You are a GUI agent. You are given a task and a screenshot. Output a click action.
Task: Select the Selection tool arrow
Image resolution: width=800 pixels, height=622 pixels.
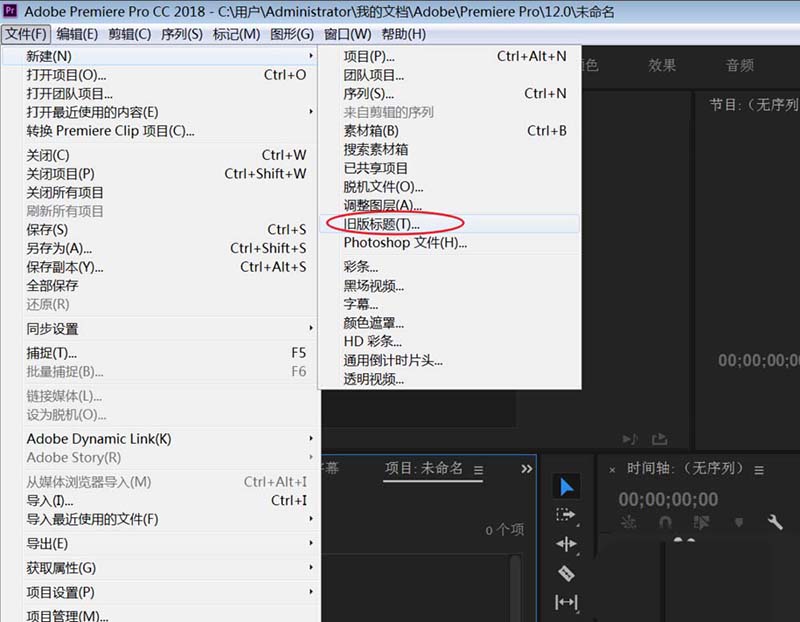click(x=566, y=486)
